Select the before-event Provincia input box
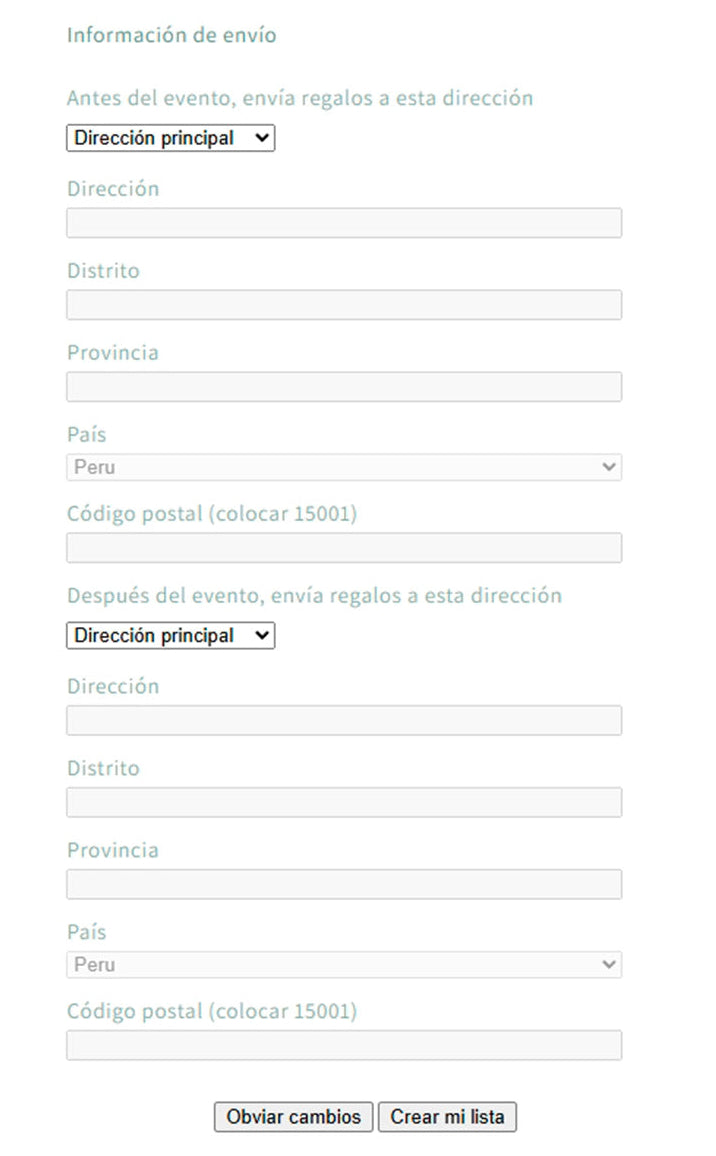The height and width of the screenshot is (1156, 716). 343,387
